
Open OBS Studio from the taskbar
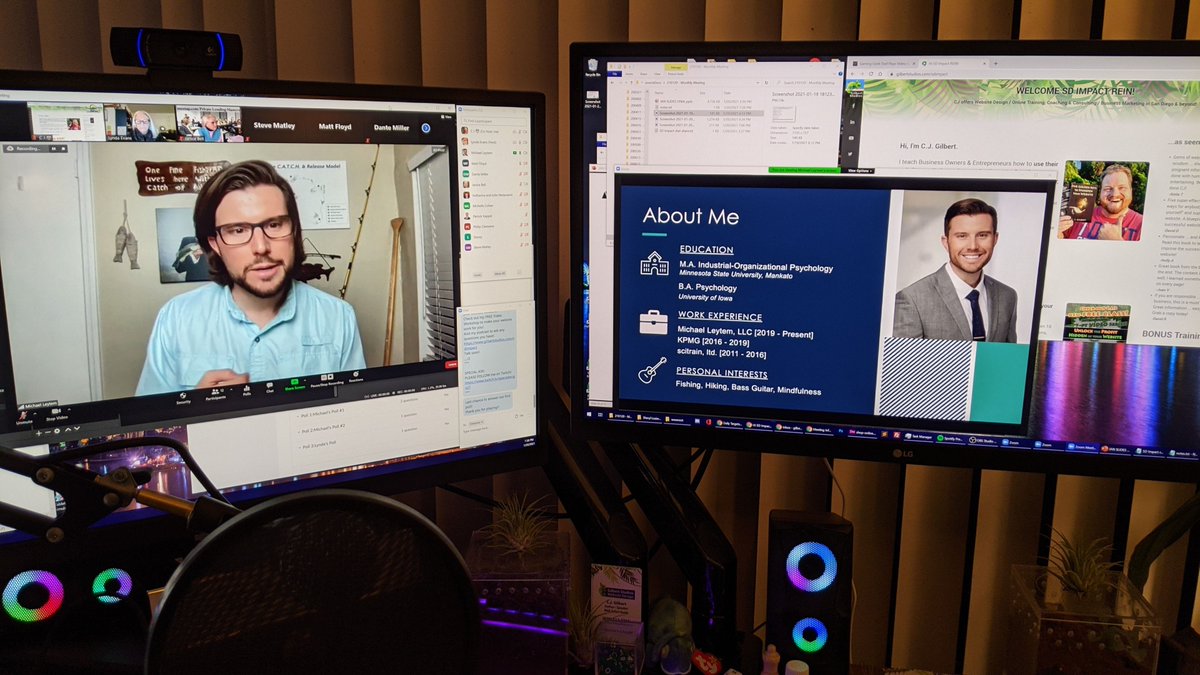pos(984,441)
